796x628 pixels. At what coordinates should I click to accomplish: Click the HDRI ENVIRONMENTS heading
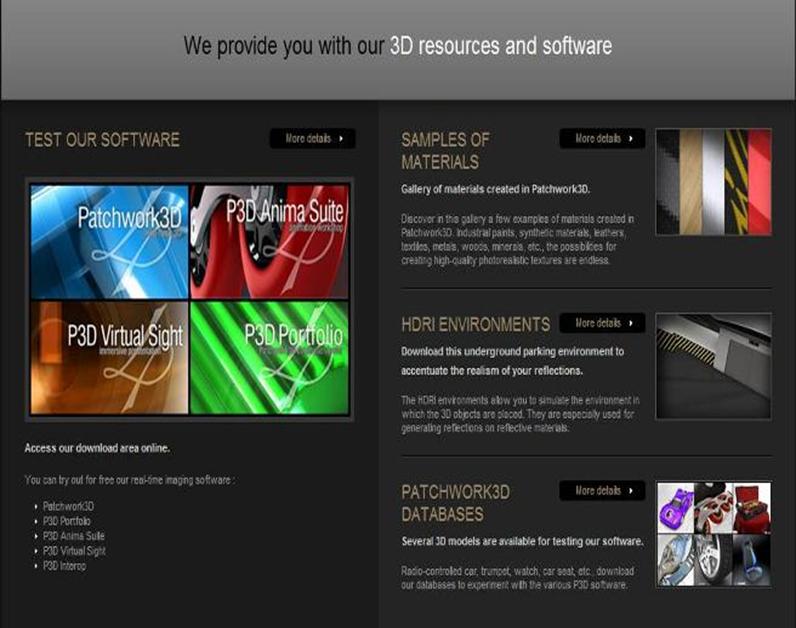[x=476, y=324]
